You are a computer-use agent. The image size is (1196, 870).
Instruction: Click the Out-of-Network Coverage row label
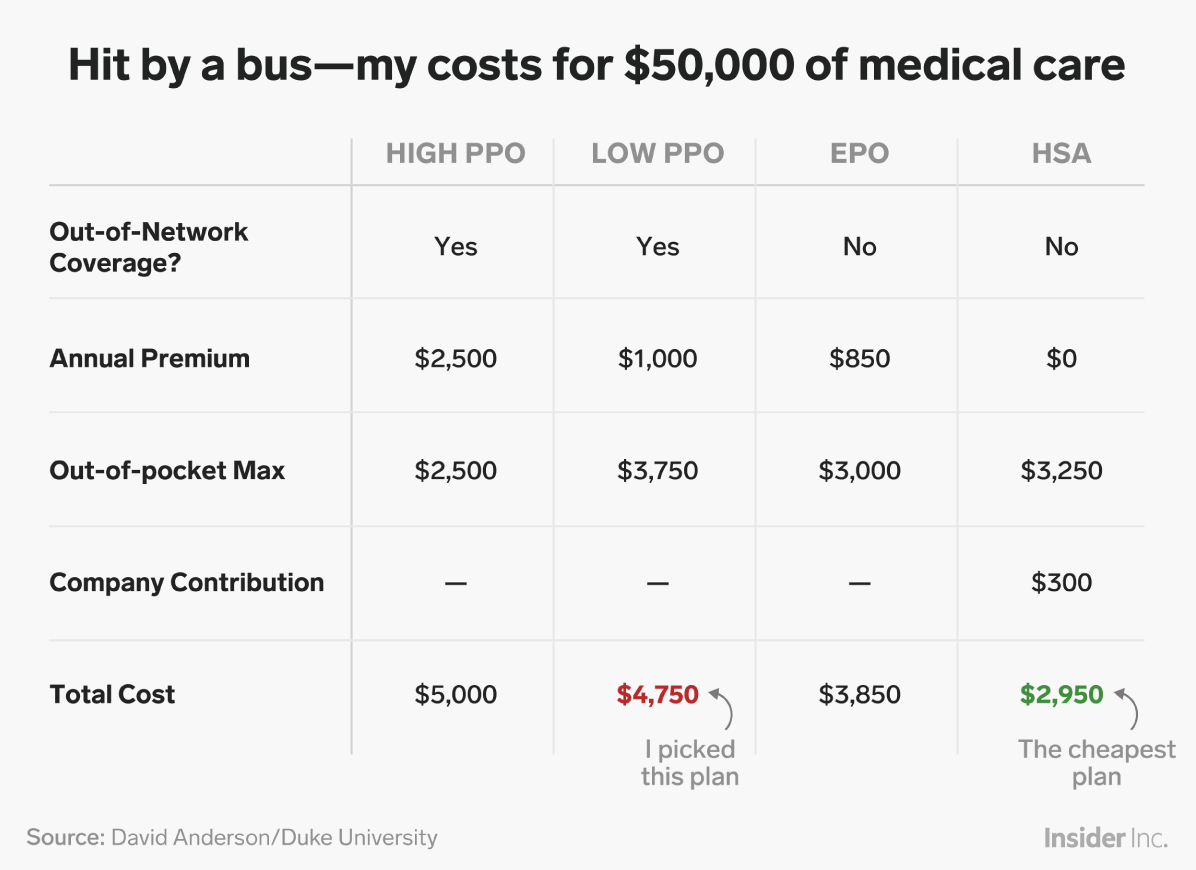149,247
